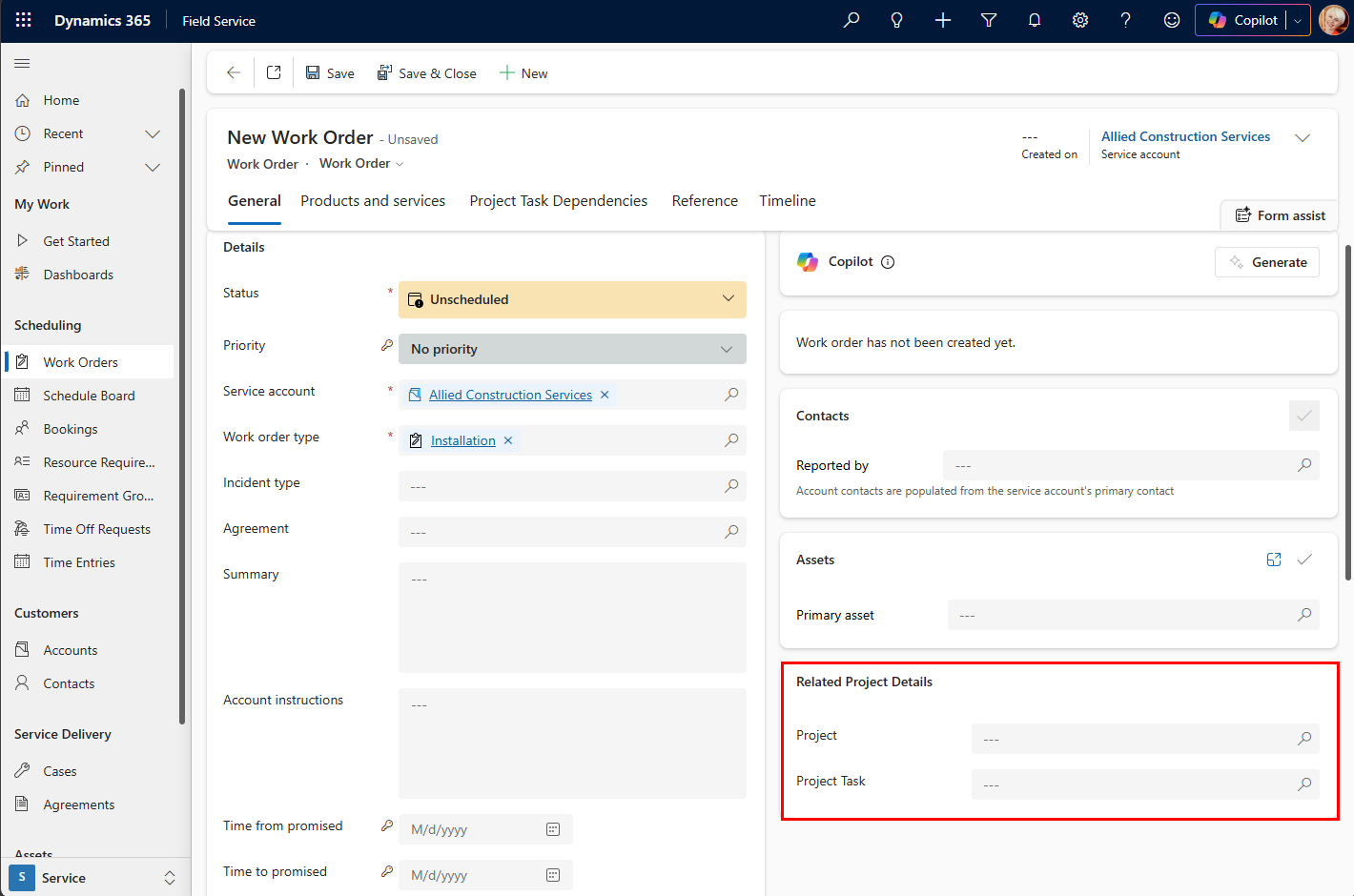1354x896 pixels.
Task: Open the Priority dropdown showing No priority
Action: pos(572,349)
